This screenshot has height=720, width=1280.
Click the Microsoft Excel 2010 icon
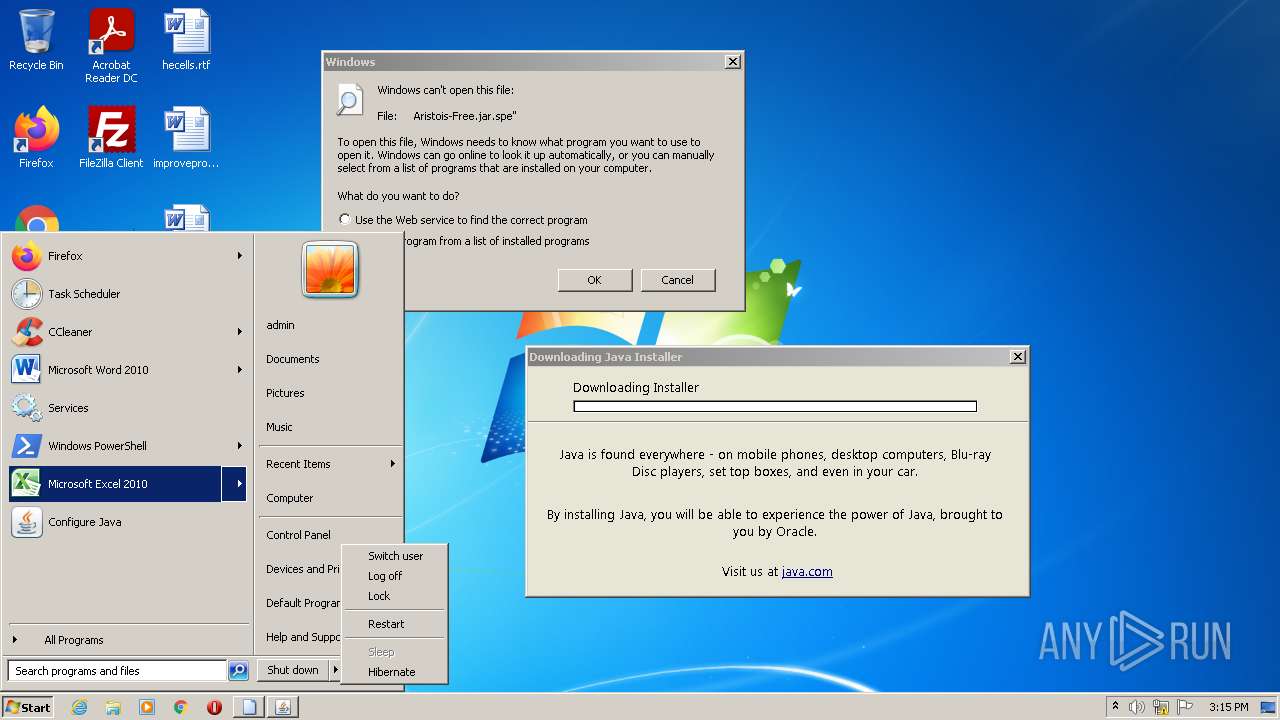[27, 484]
